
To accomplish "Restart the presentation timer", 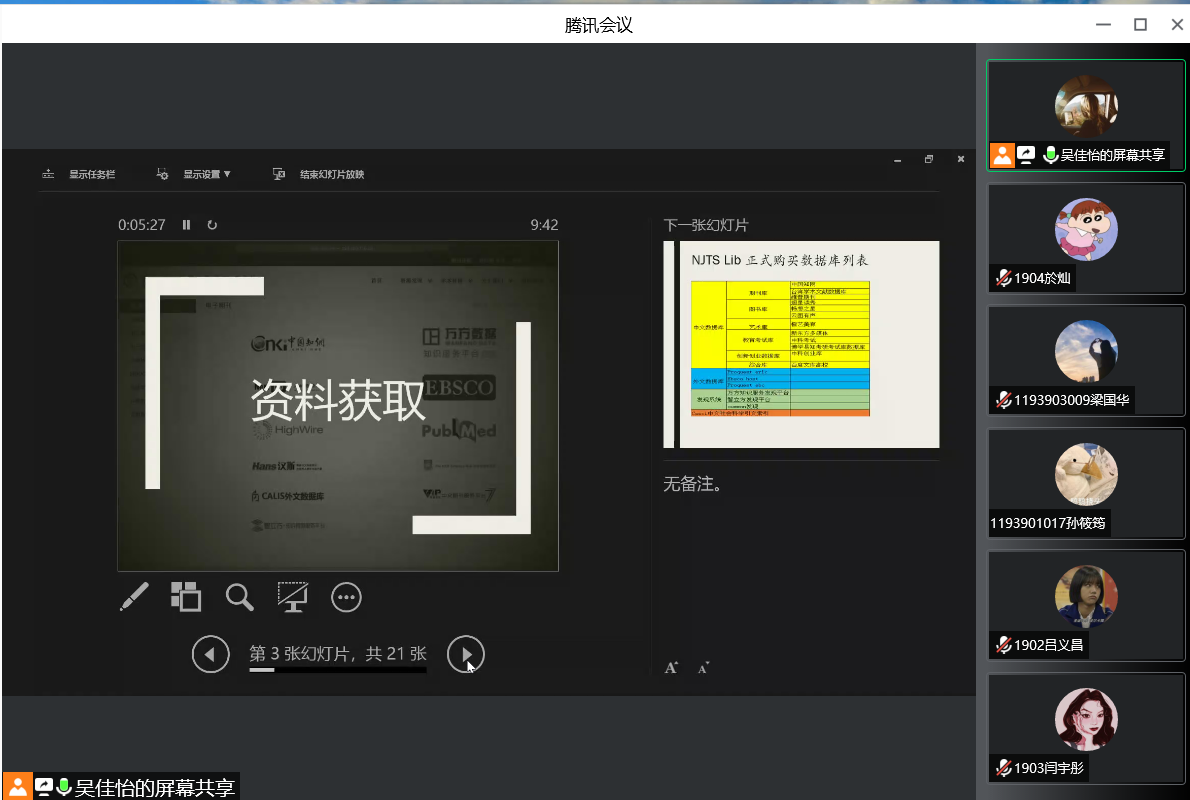I will coord(212,225).
